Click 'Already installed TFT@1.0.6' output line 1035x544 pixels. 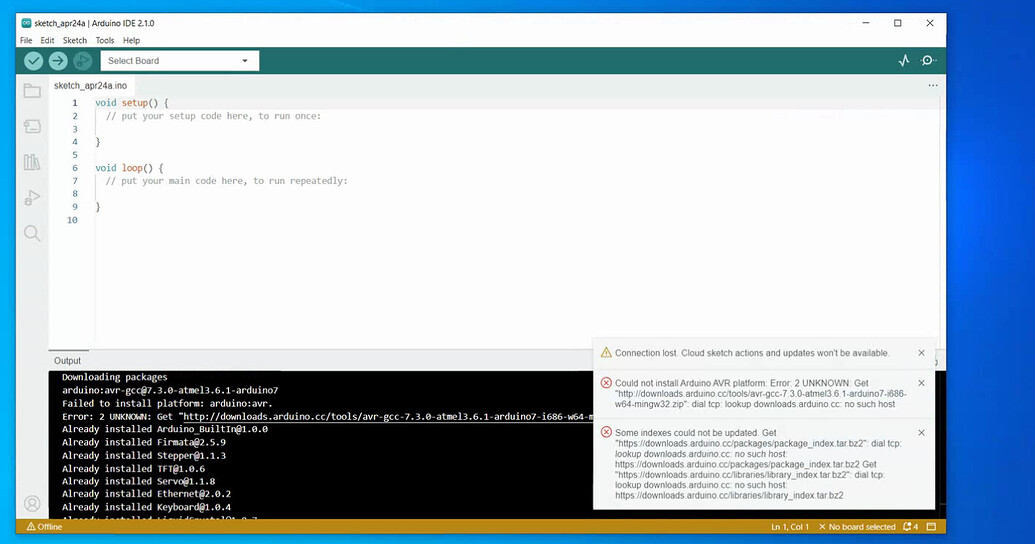(133, 469)
